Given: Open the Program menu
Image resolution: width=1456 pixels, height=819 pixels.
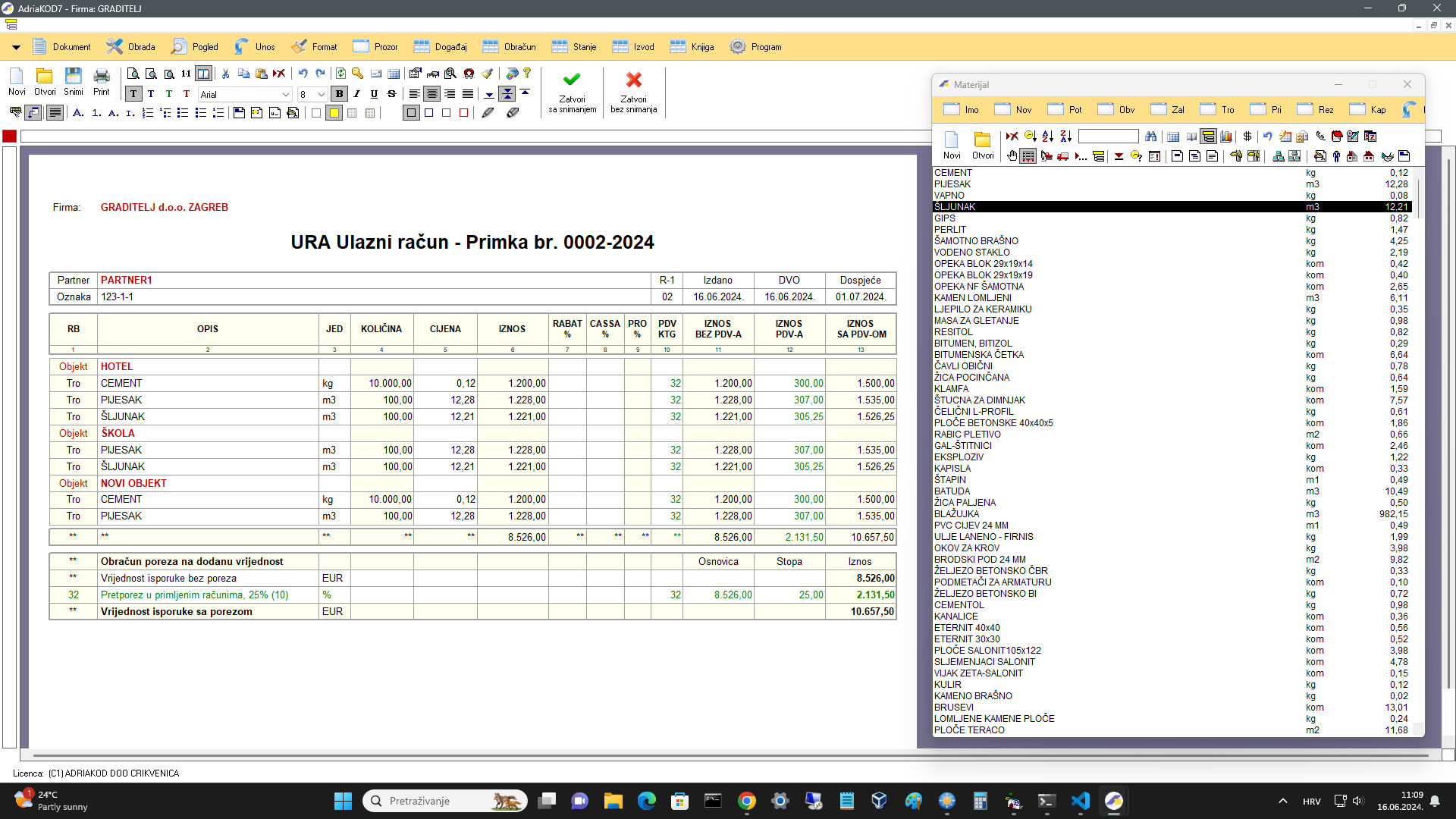Looking at the screenshot, I should (755, 47).
